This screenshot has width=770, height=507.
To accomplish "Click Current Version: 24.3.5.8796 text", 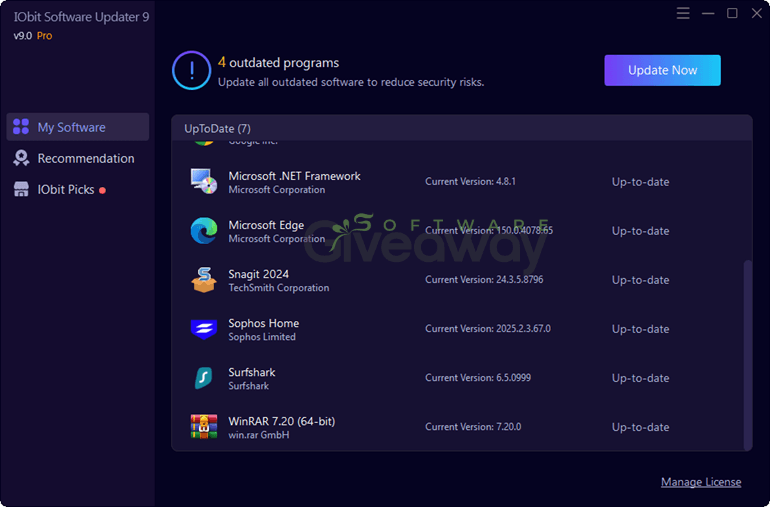I will tap(484, 280).
